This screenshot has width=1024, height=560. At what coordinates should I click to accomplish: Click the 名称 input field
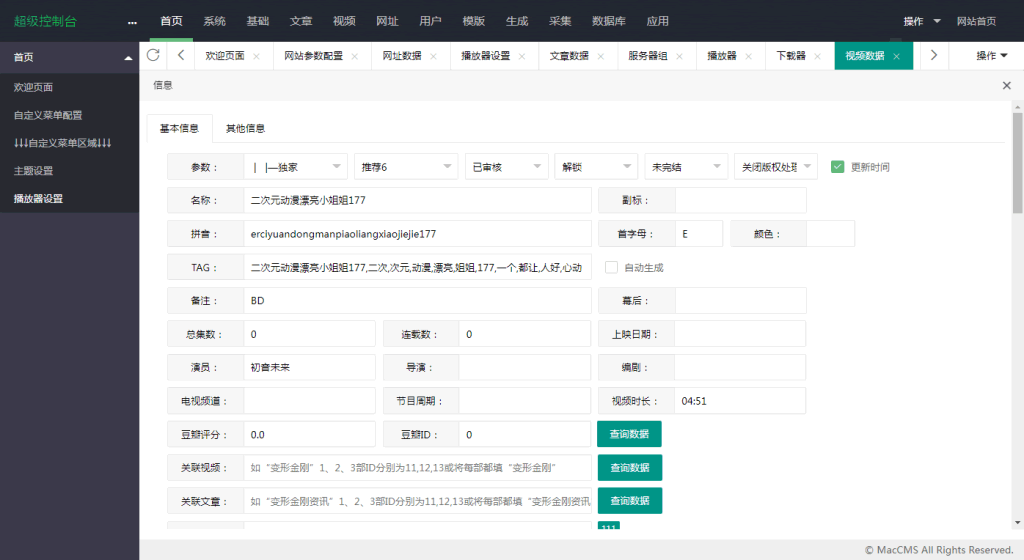coord(417,201)
